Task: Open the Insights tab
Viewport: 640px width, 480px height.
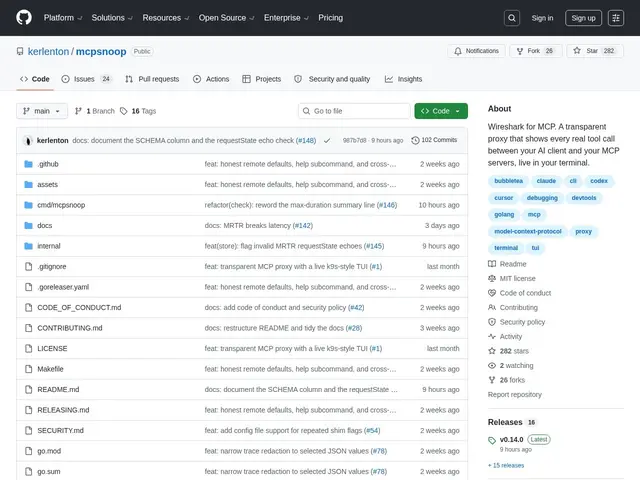Action: coord(403,79)
